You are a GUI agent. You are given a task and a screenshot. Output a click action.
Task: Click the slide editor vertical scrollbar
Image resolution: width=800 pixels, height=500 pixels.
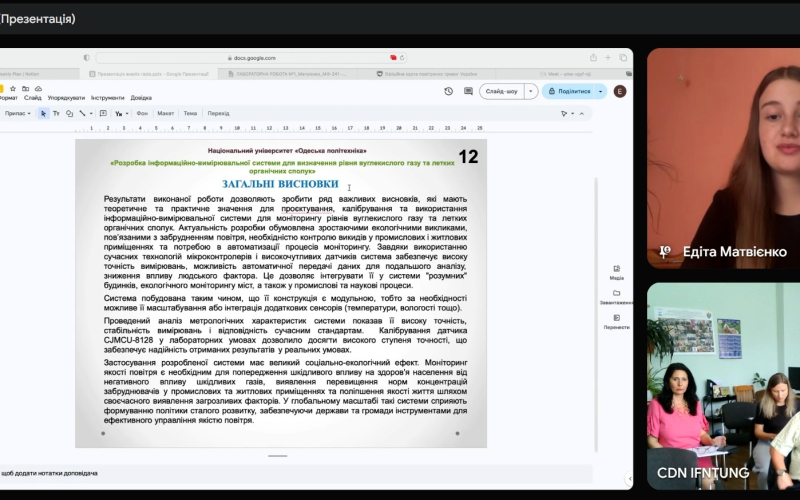pyautogui.click(x=596, y=314)
